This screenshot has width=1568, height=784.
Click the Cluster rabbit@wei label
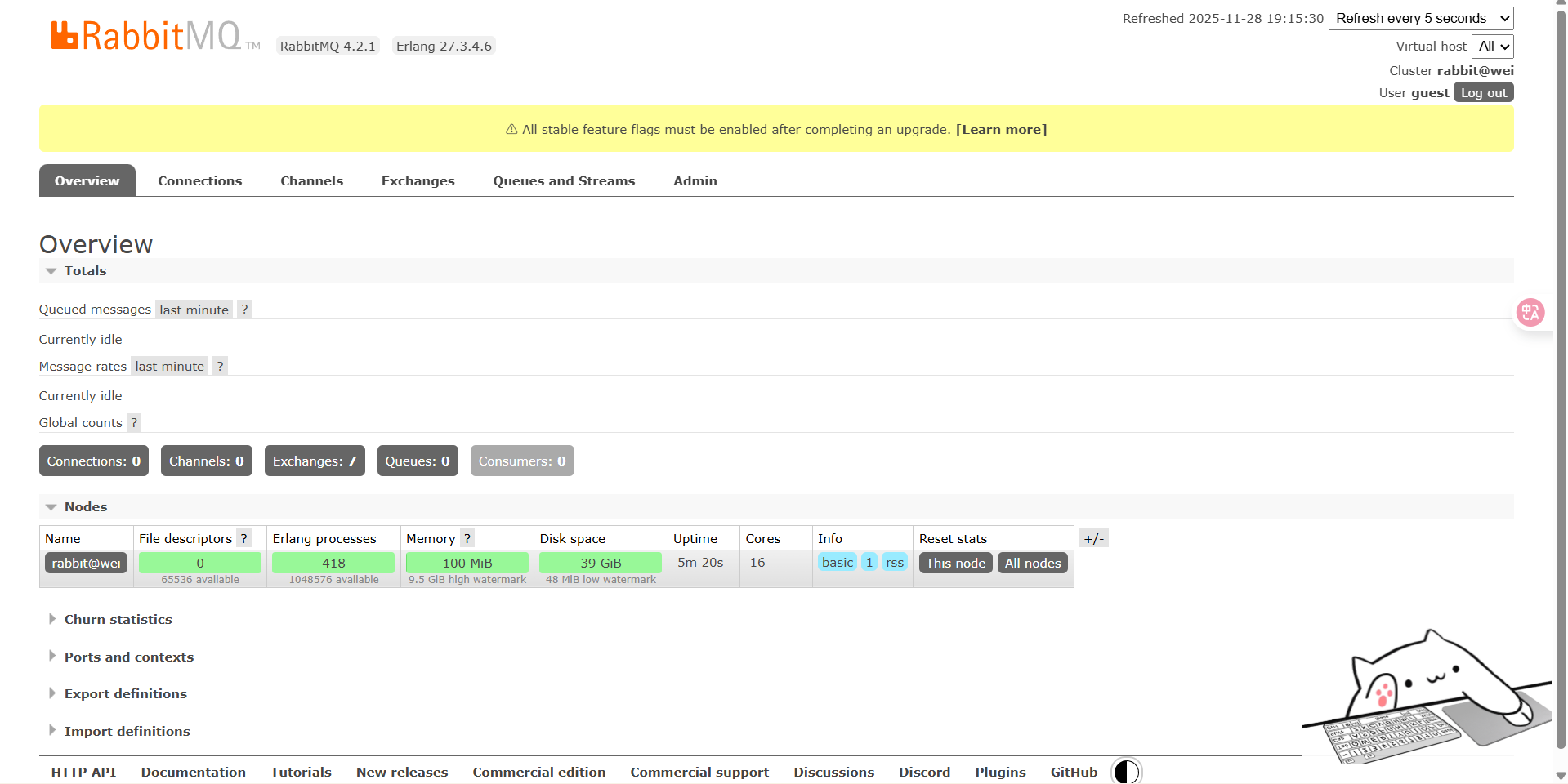(x=1452, y=70)
